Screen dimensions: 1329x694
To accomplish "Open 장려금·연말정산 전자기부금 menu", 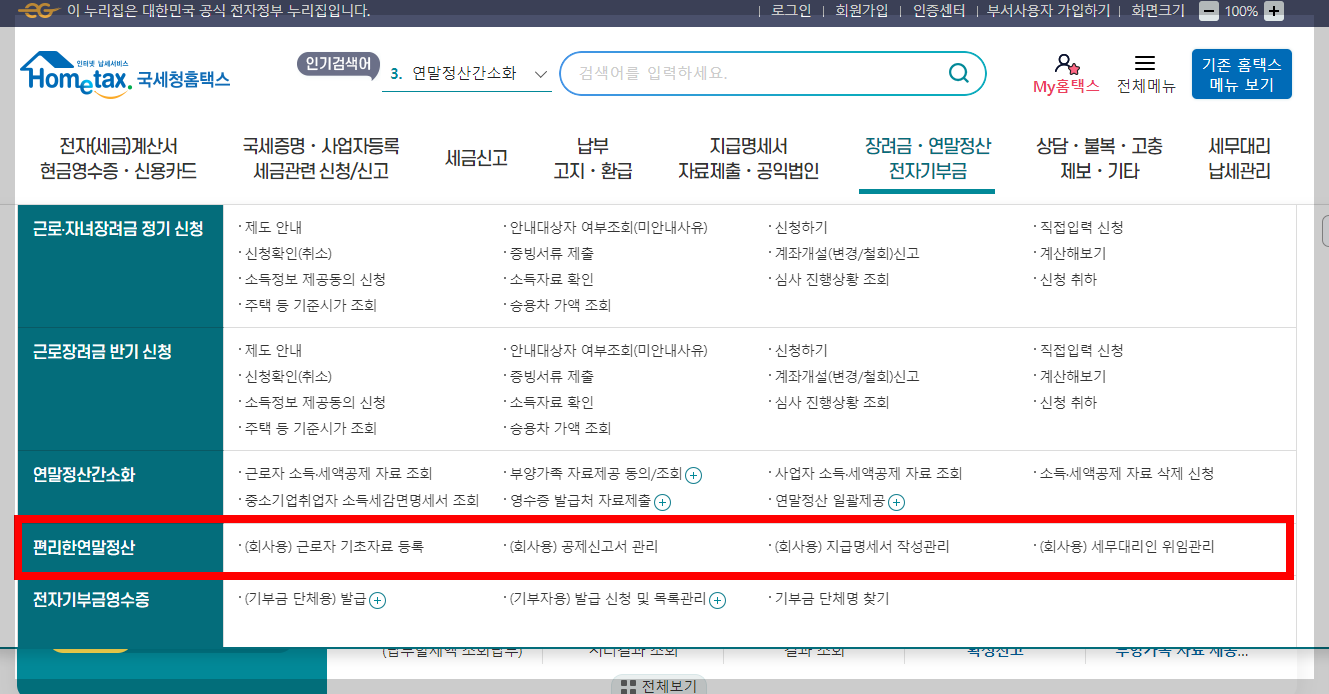I will [x=927, y=158].
